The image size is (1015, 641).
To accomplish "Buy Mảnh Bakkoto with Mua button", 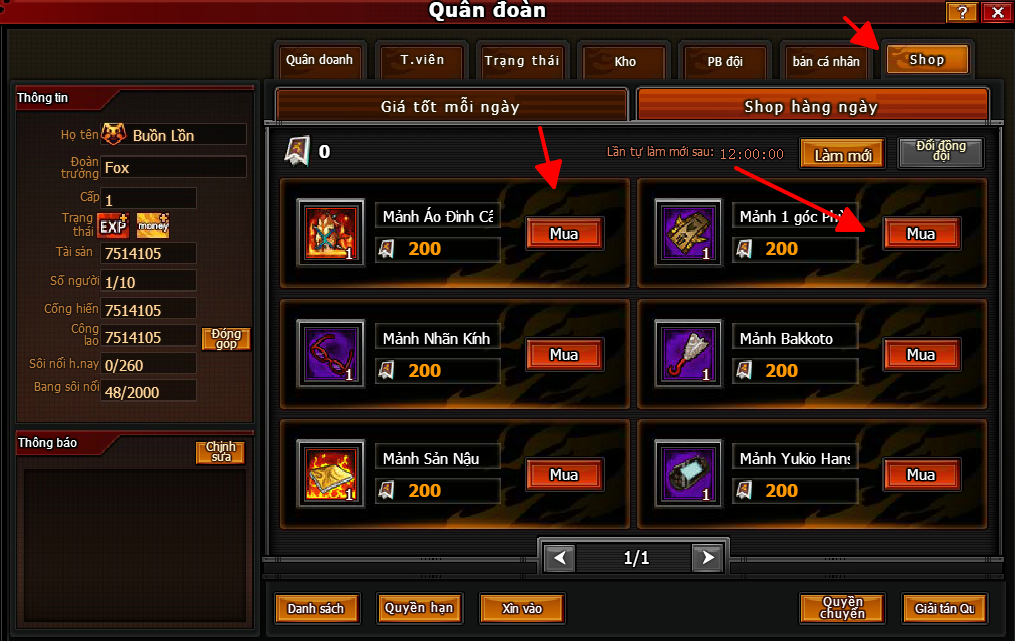I will [x=921, y=355].
